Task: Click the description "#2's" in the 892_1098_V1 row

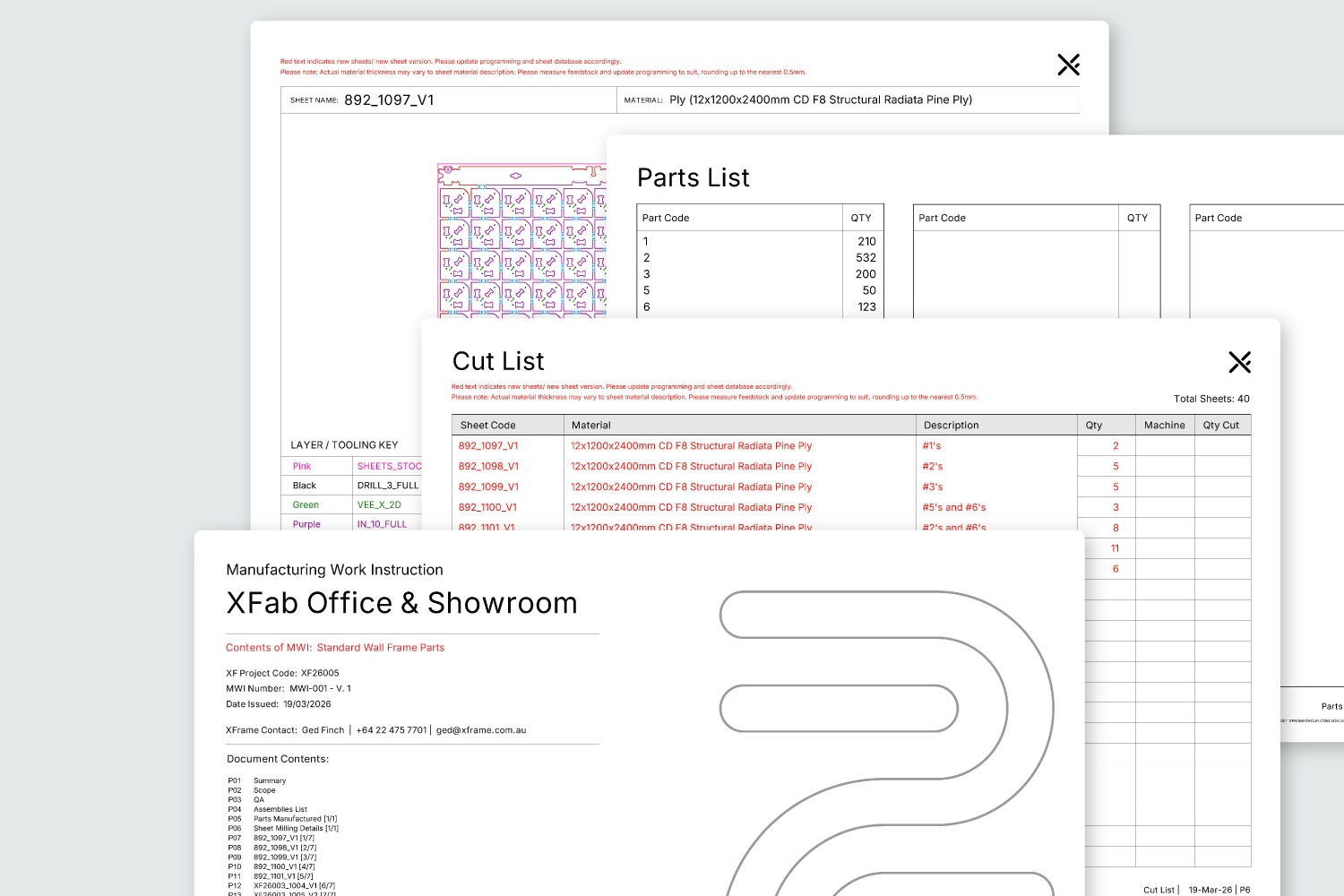Action: [933, 467]
